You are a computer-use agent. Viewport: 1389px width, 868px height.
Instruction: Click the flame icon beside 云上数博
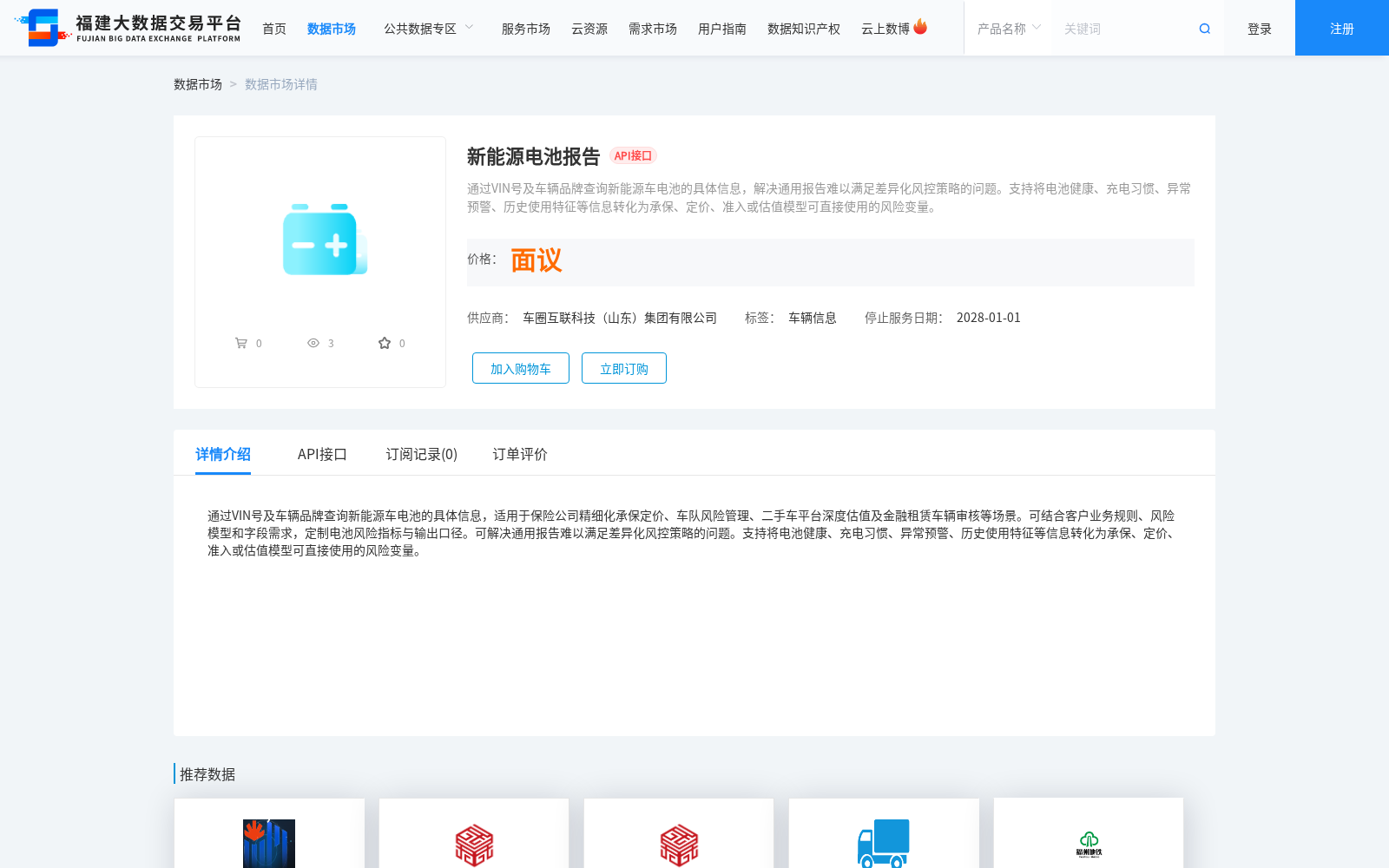click(x=920, y=27)
